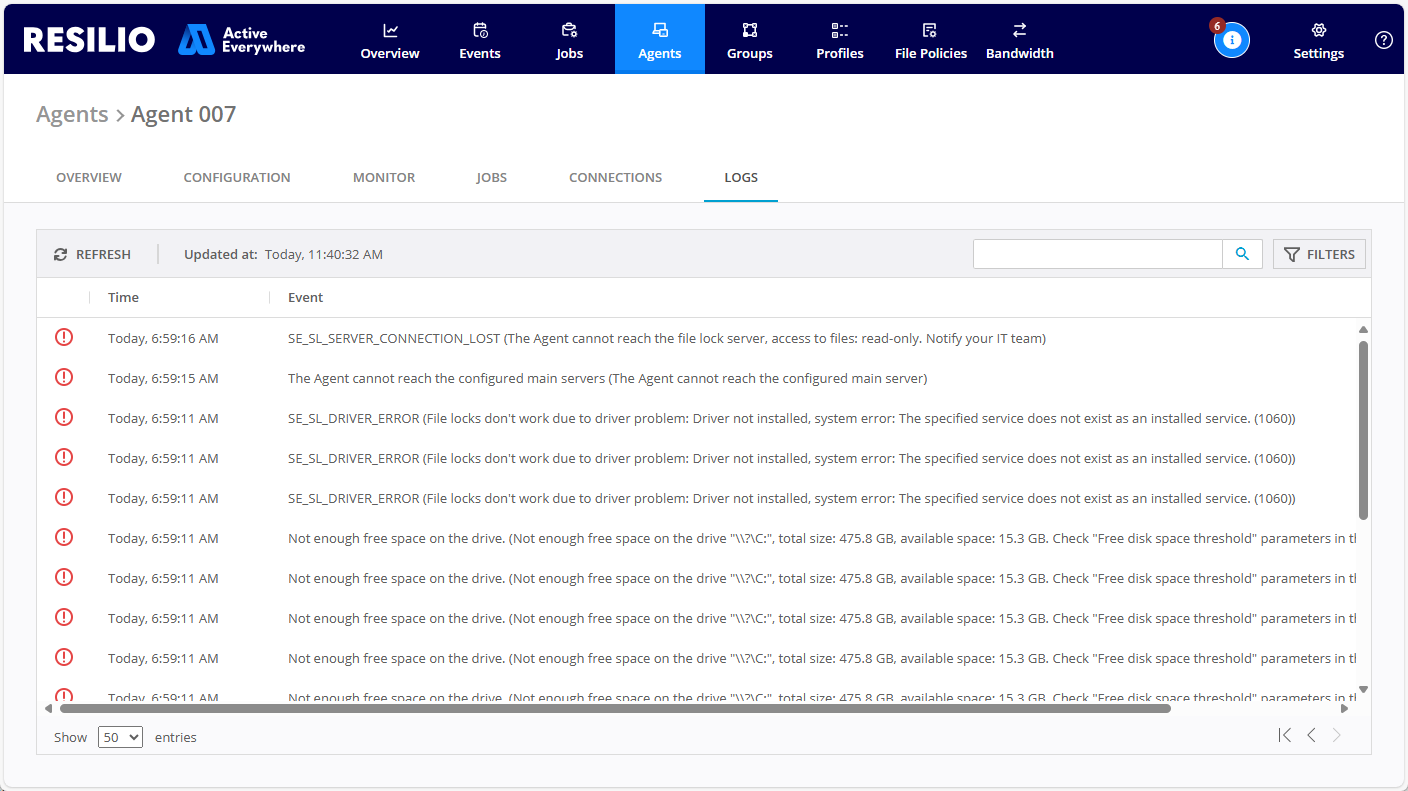The width and height of the screenshot is (1408, 791).
Task: Open Groups from the top bar
Action: click(749, 40)
